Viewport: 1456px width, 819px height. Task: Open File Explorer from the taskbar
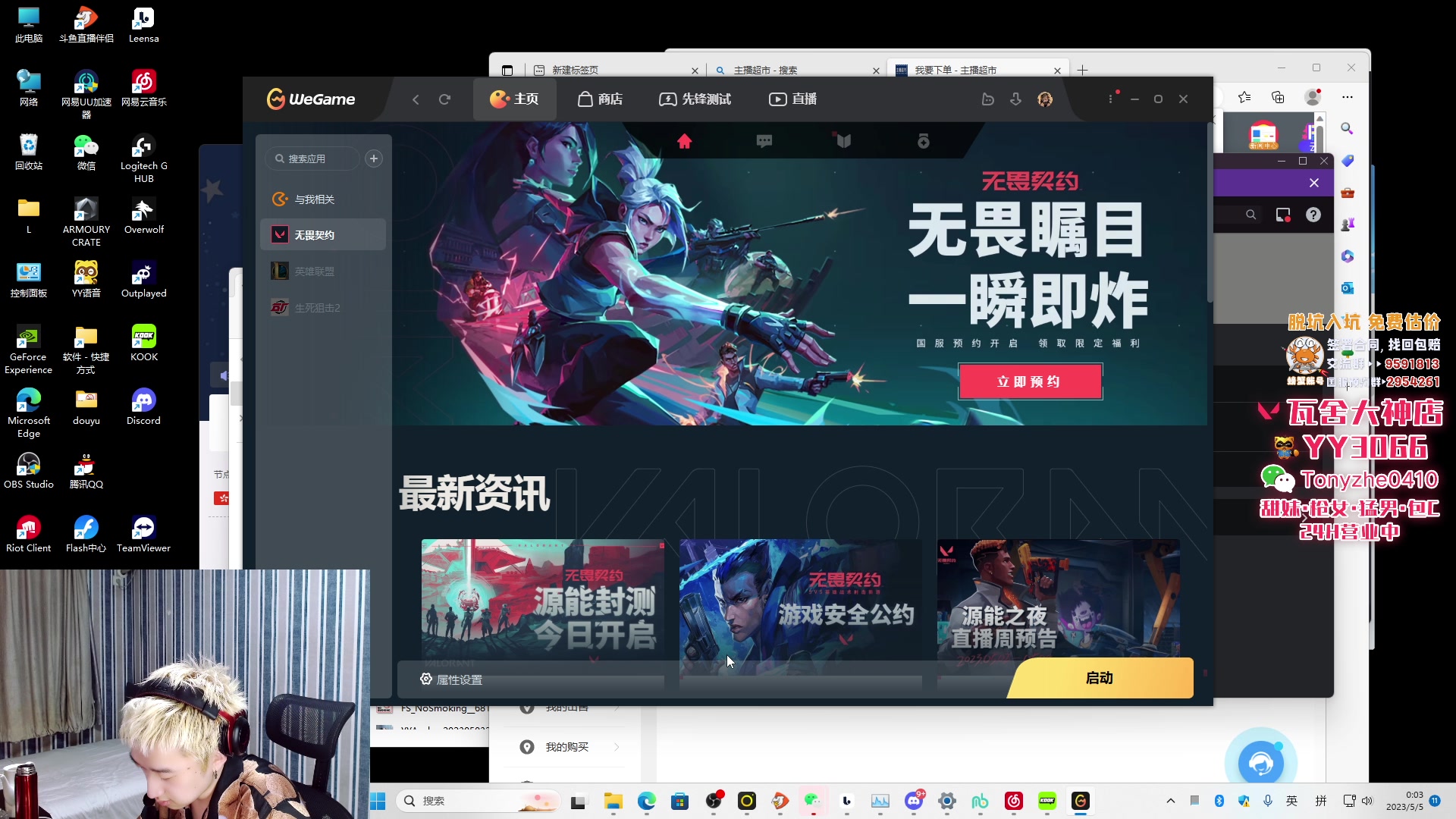point(613,801)
